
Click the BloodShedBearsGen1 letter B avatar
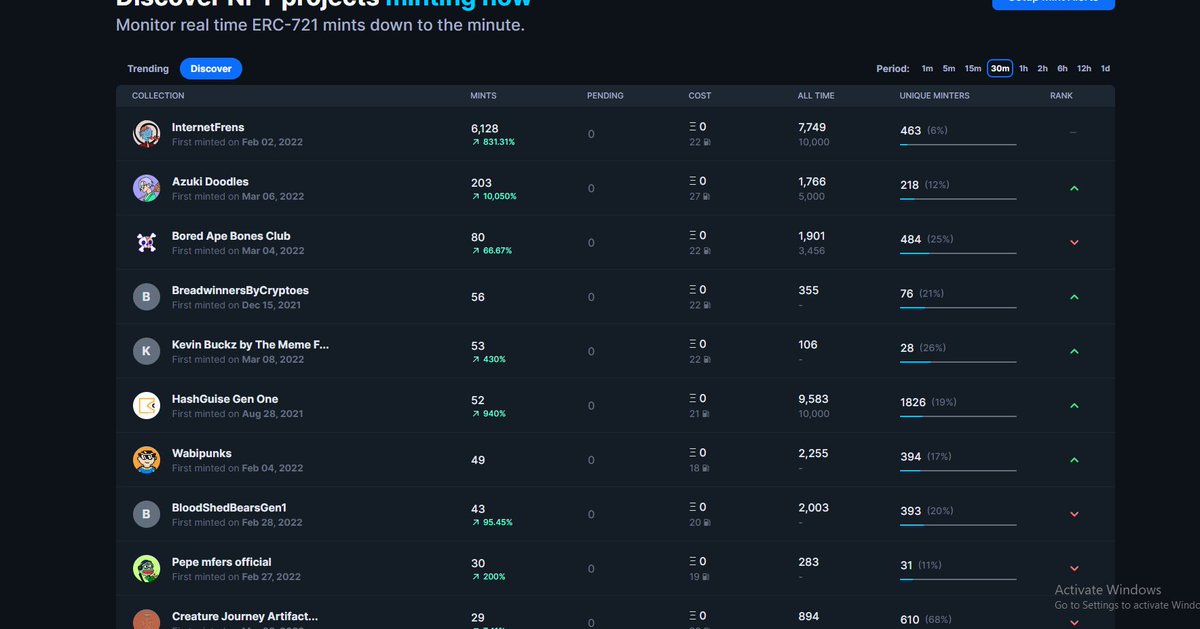147,514
